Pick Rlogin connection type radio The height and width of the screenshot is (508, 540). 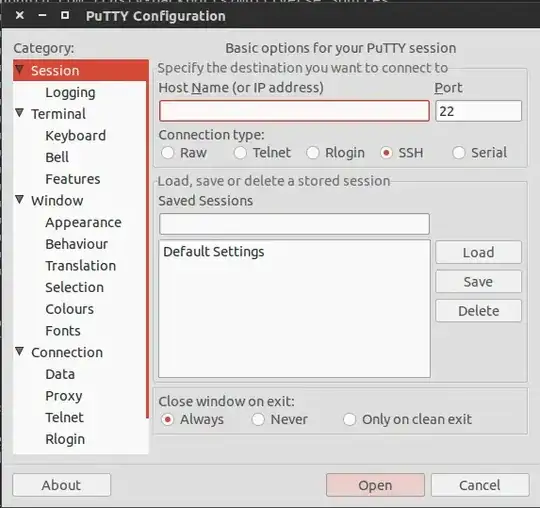tap(313, 153)
